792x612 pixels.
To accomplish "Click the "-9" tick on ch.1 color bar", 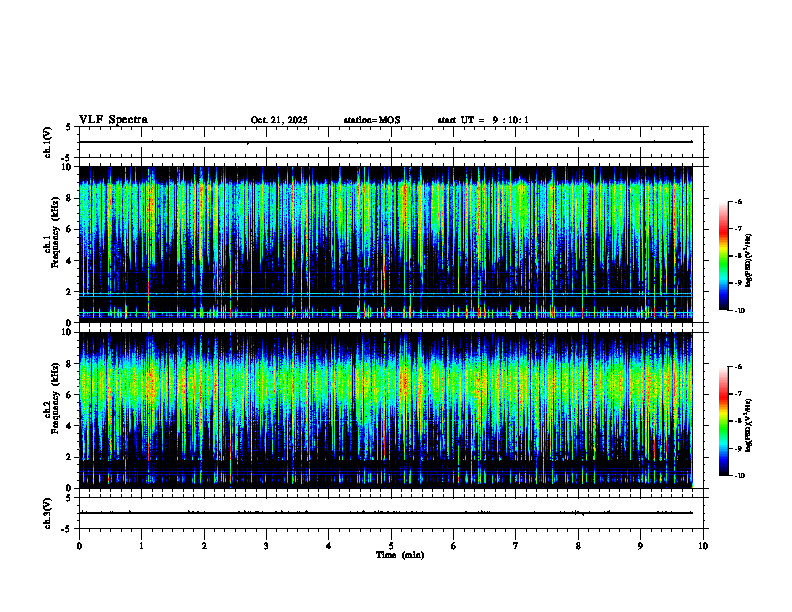I will pos(738,283).
